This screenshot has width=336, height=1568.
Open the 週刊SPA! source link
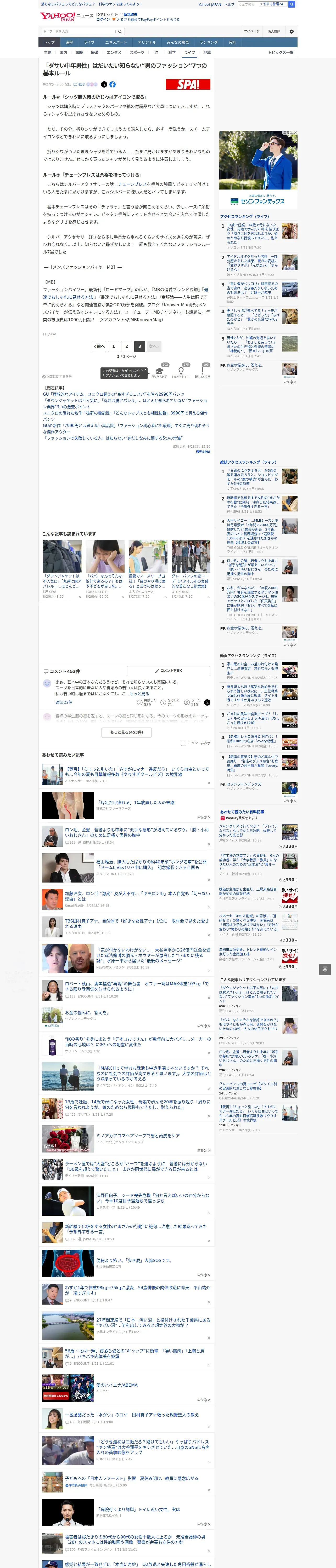coord(203,452)
